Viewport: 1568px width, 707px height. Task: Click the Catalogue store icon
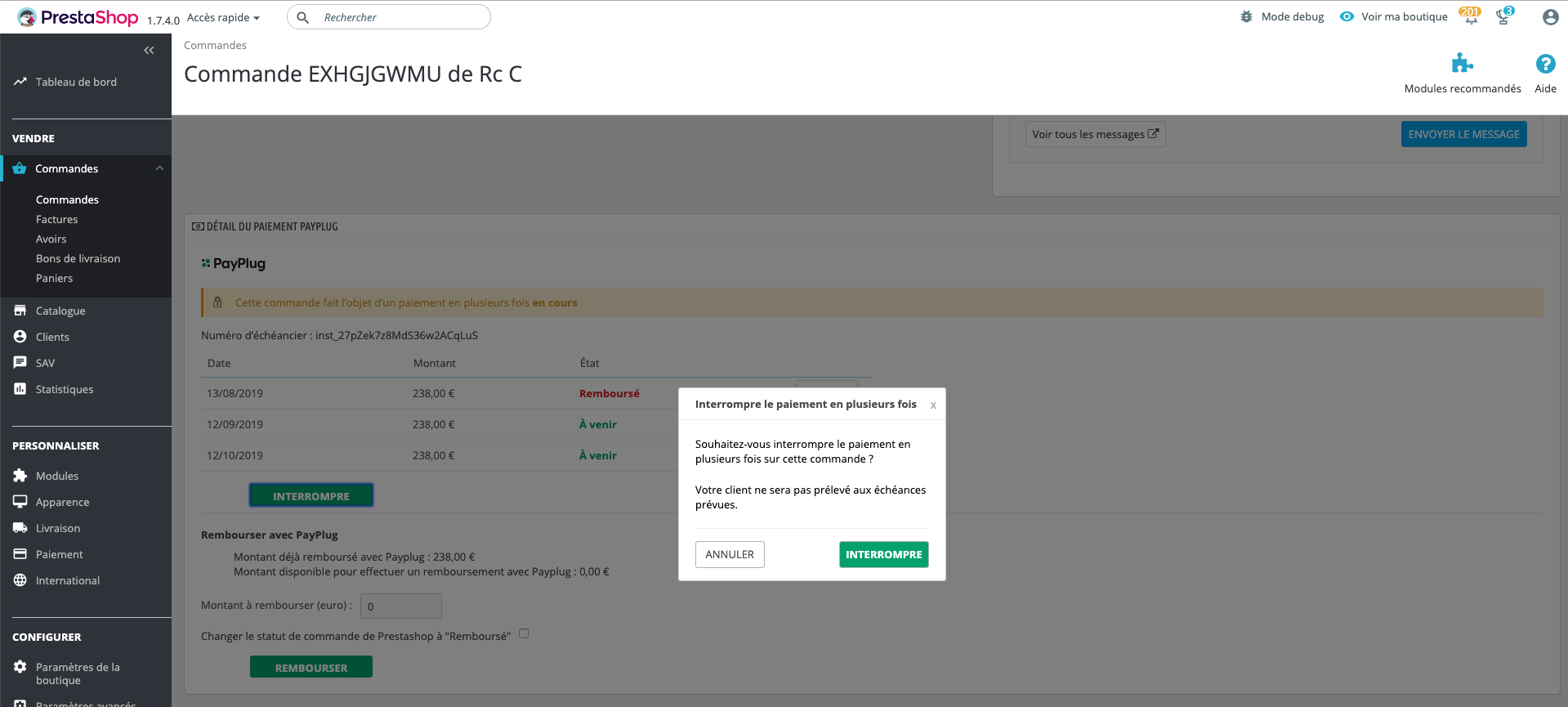(x=20, y=311)
